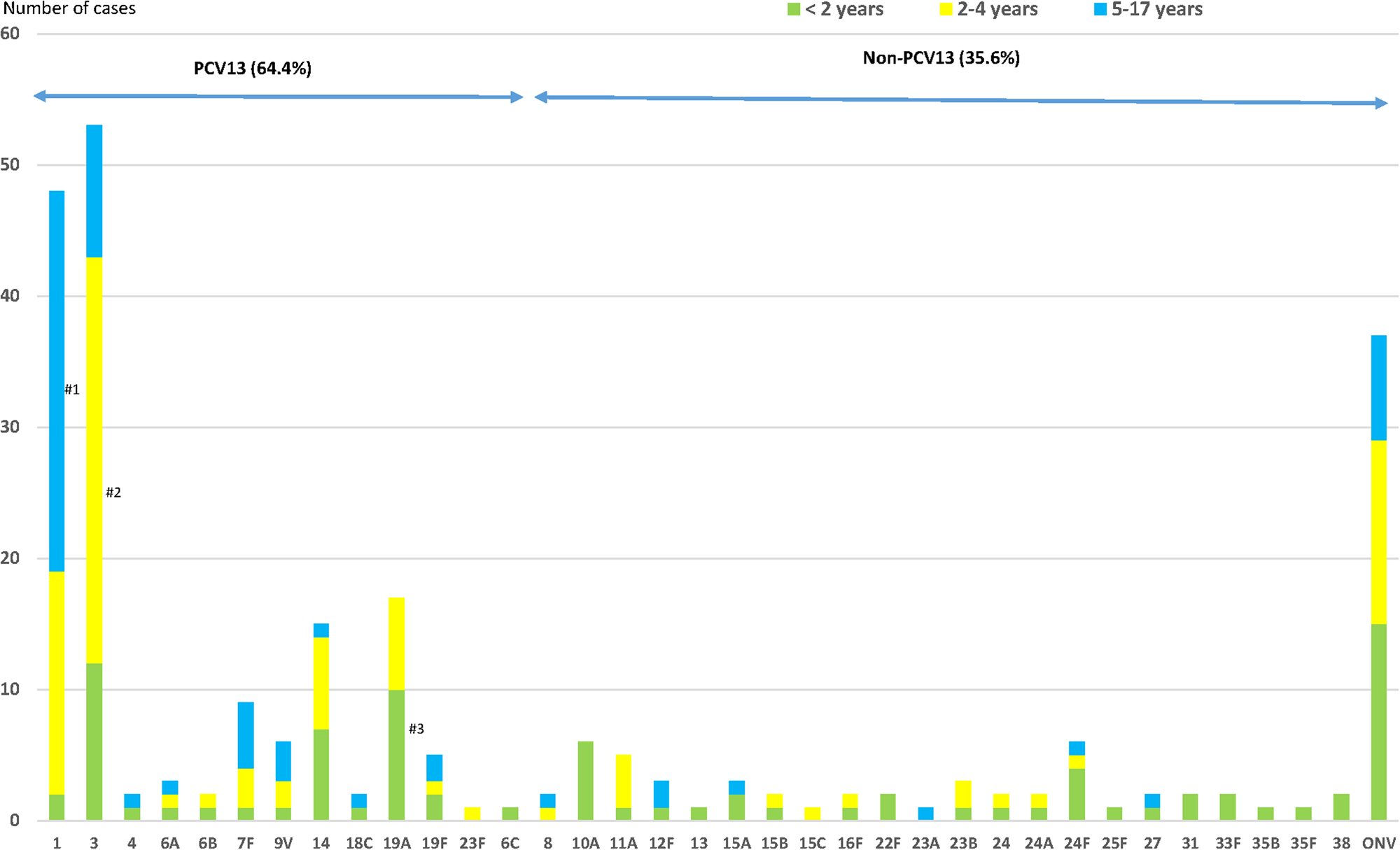The width and height of the screenshot is (1400, 850).
Task: Click the blue segment of serotype 1 bar
Action: 57,381
